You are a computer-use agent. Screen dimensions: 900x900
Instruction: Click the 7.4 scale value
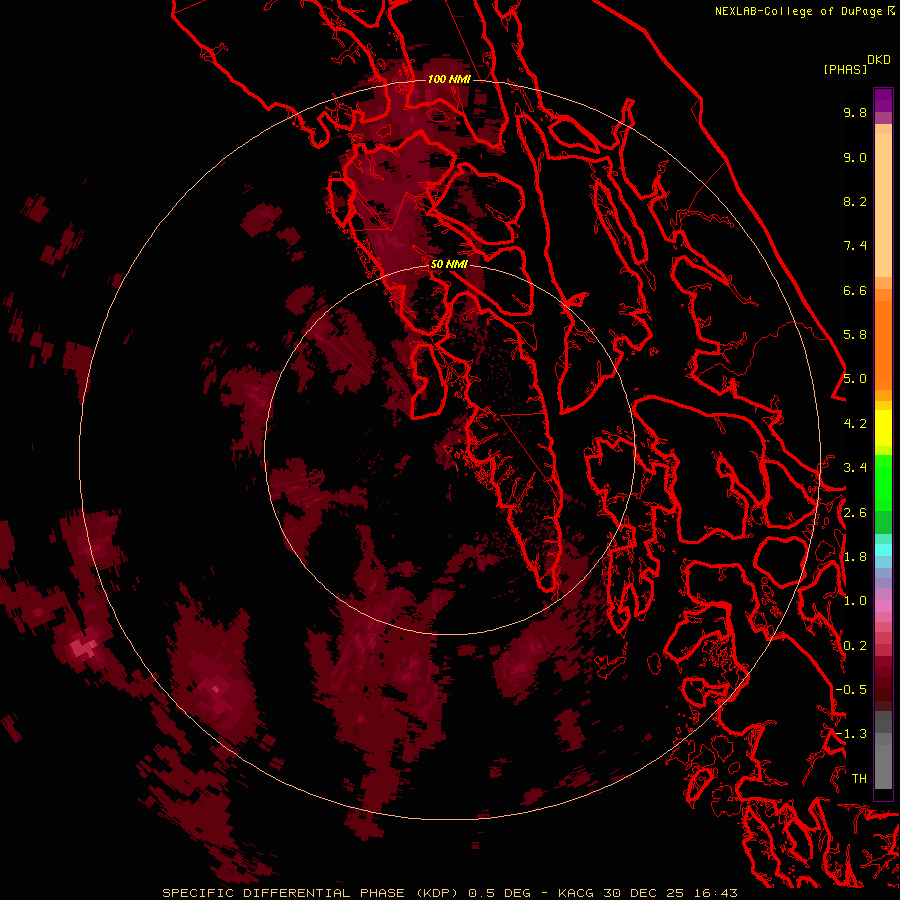point(855,246)
